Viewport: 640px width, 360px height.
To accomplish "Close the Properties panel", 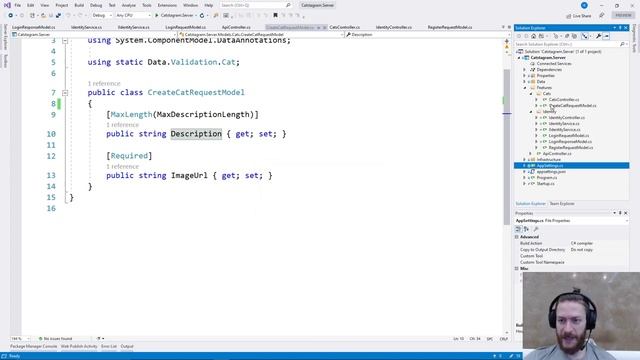I will point(626,213).
